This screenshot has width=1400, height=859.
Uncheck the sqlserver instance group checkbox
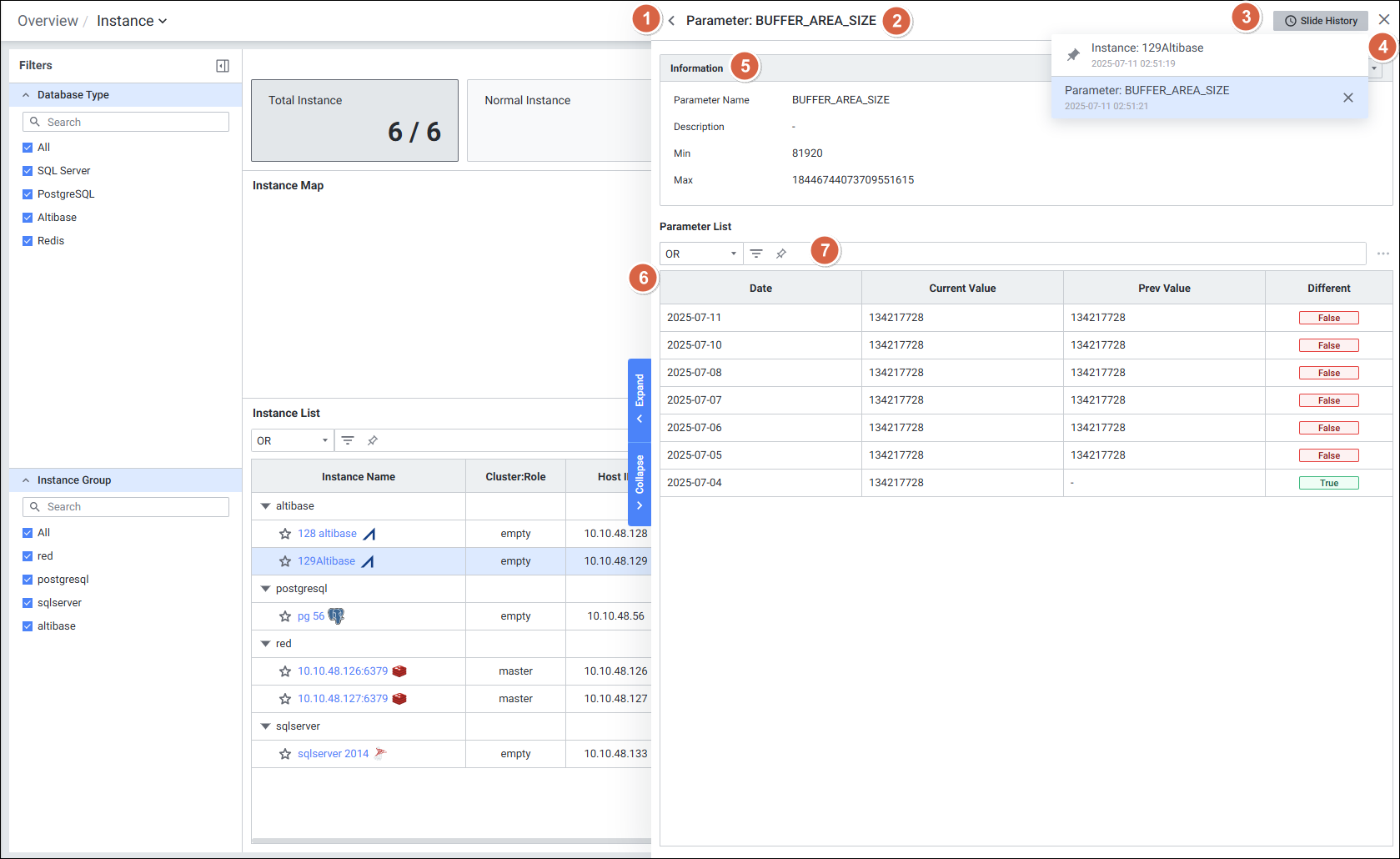pos(28,603)
